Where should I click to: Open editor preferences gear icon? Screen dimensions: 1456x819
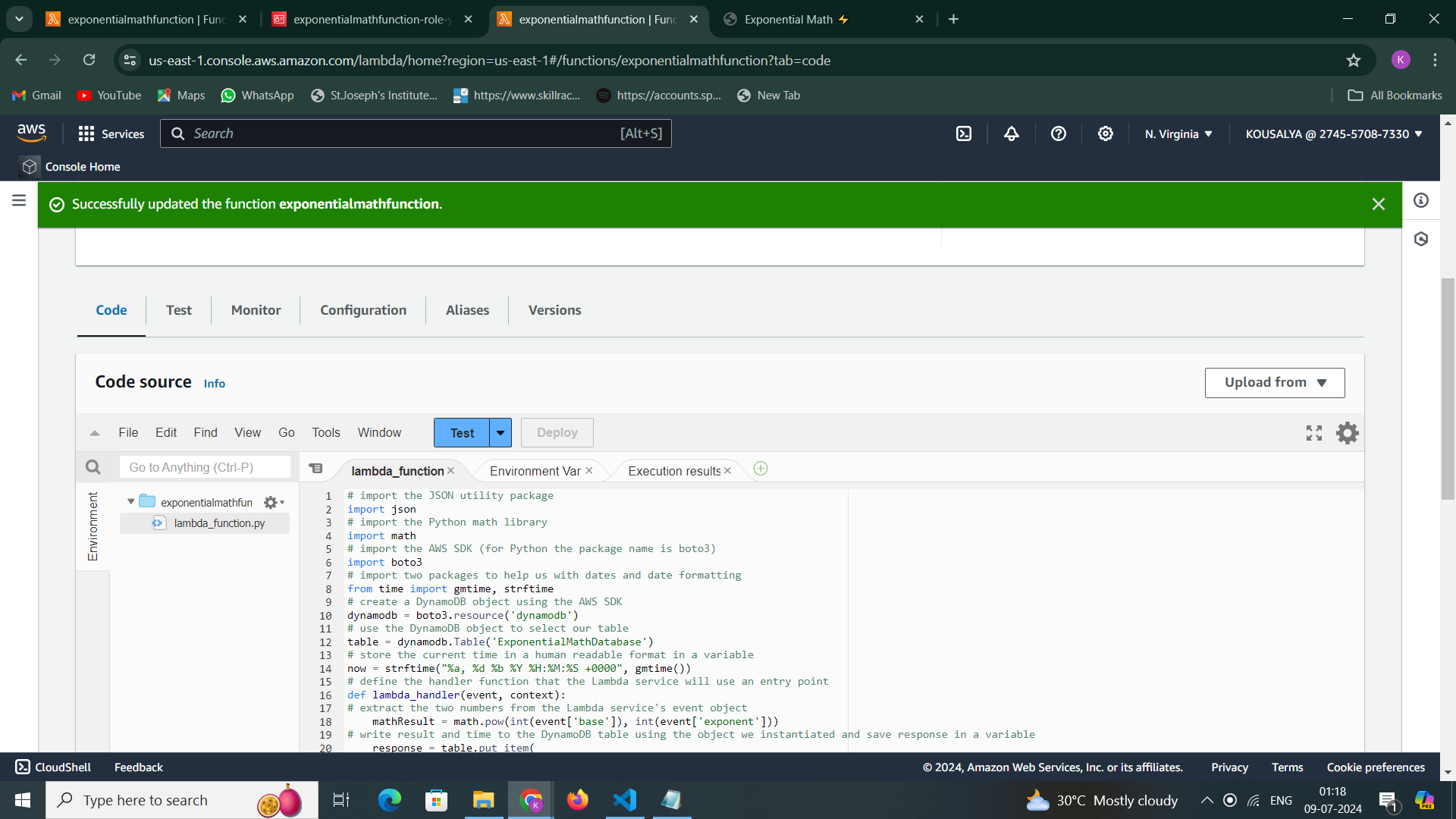[1347, 433]
